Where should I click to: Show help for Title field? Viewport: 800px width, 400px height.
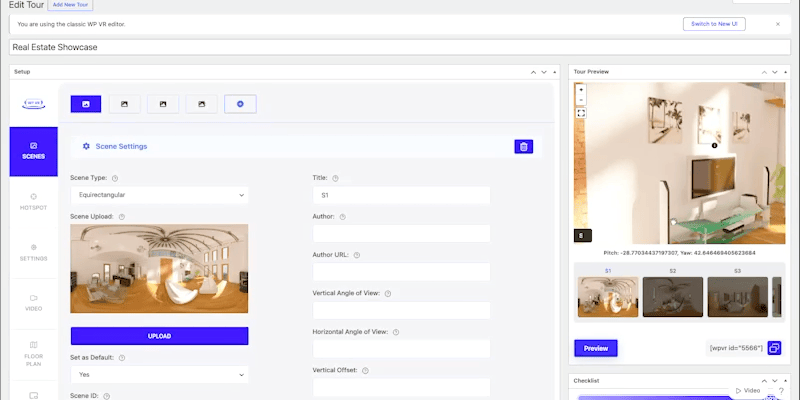[335, 179]
